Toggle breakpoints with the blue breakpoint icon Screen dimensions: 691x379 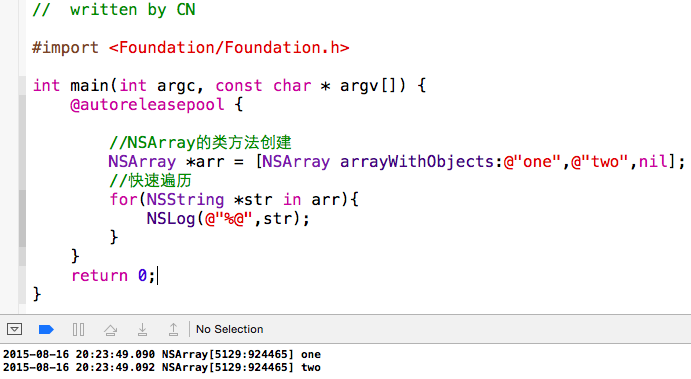tap(46, 329)
